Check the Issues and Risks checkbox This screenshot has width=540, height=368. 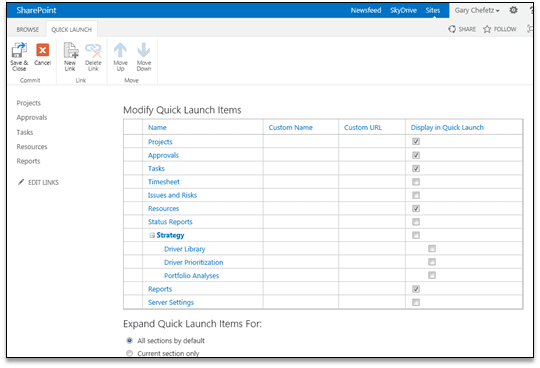pos(416,195)
